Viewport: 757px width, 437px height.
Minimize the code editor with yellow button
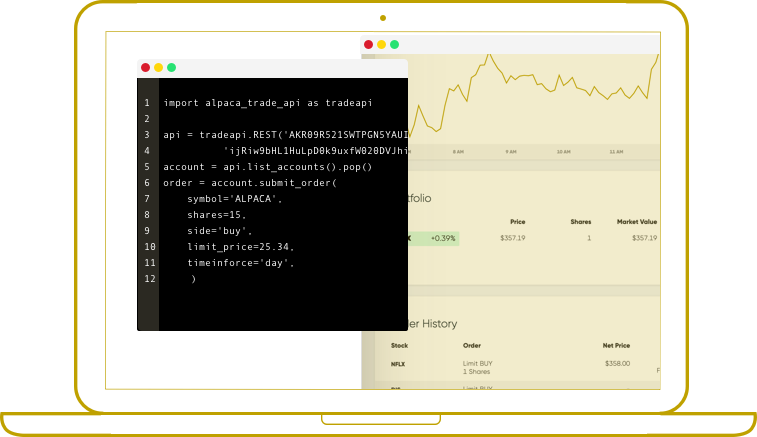(158, 68)
